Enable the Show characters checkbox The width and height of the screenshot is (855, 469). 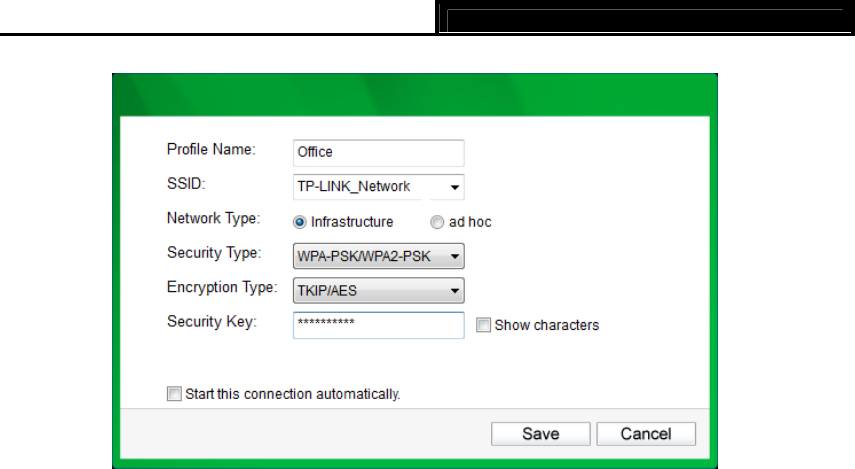point(483,325)
